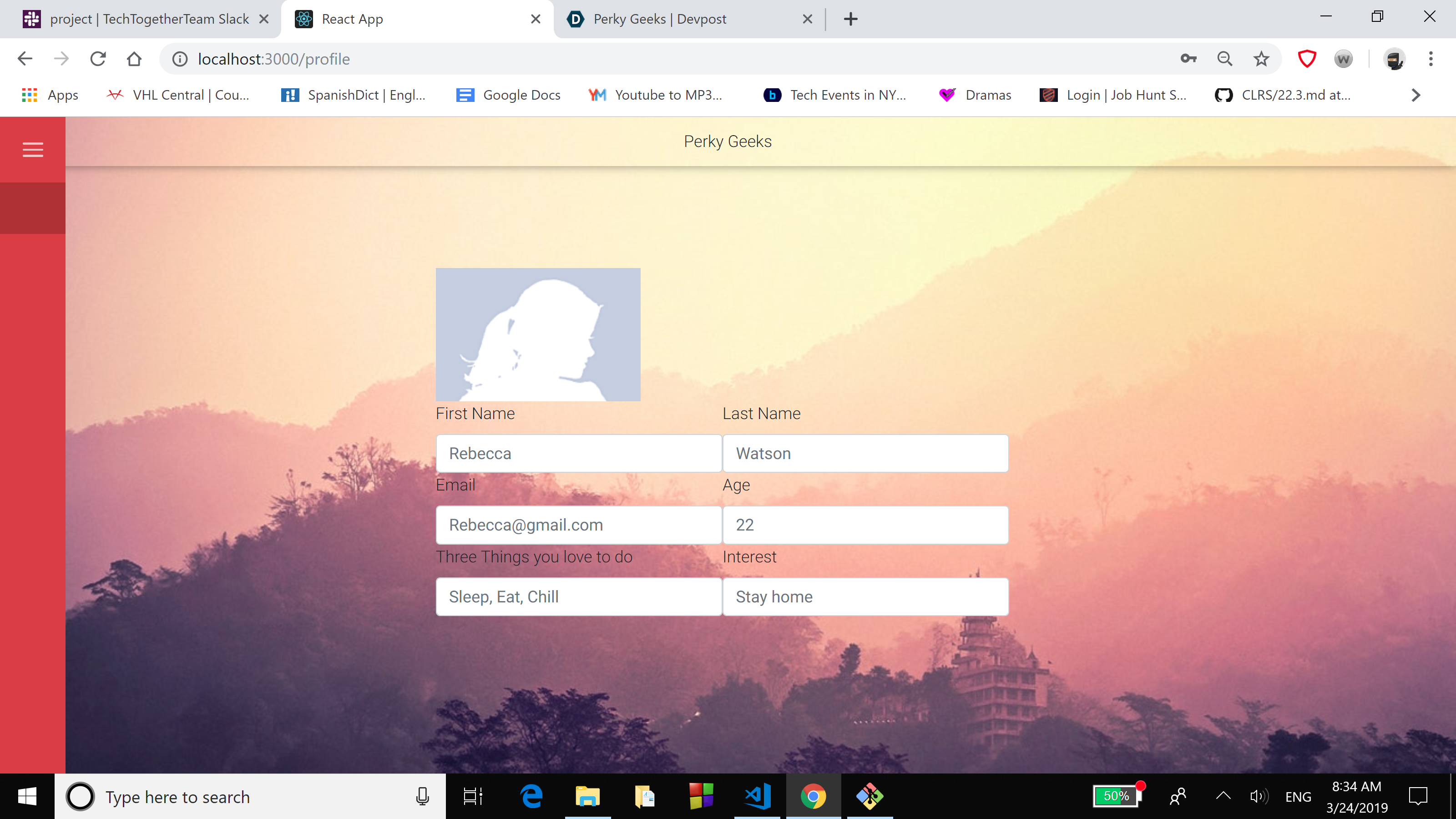
Task: Open the red shield extension icon
Action: tap(1306, 59)
